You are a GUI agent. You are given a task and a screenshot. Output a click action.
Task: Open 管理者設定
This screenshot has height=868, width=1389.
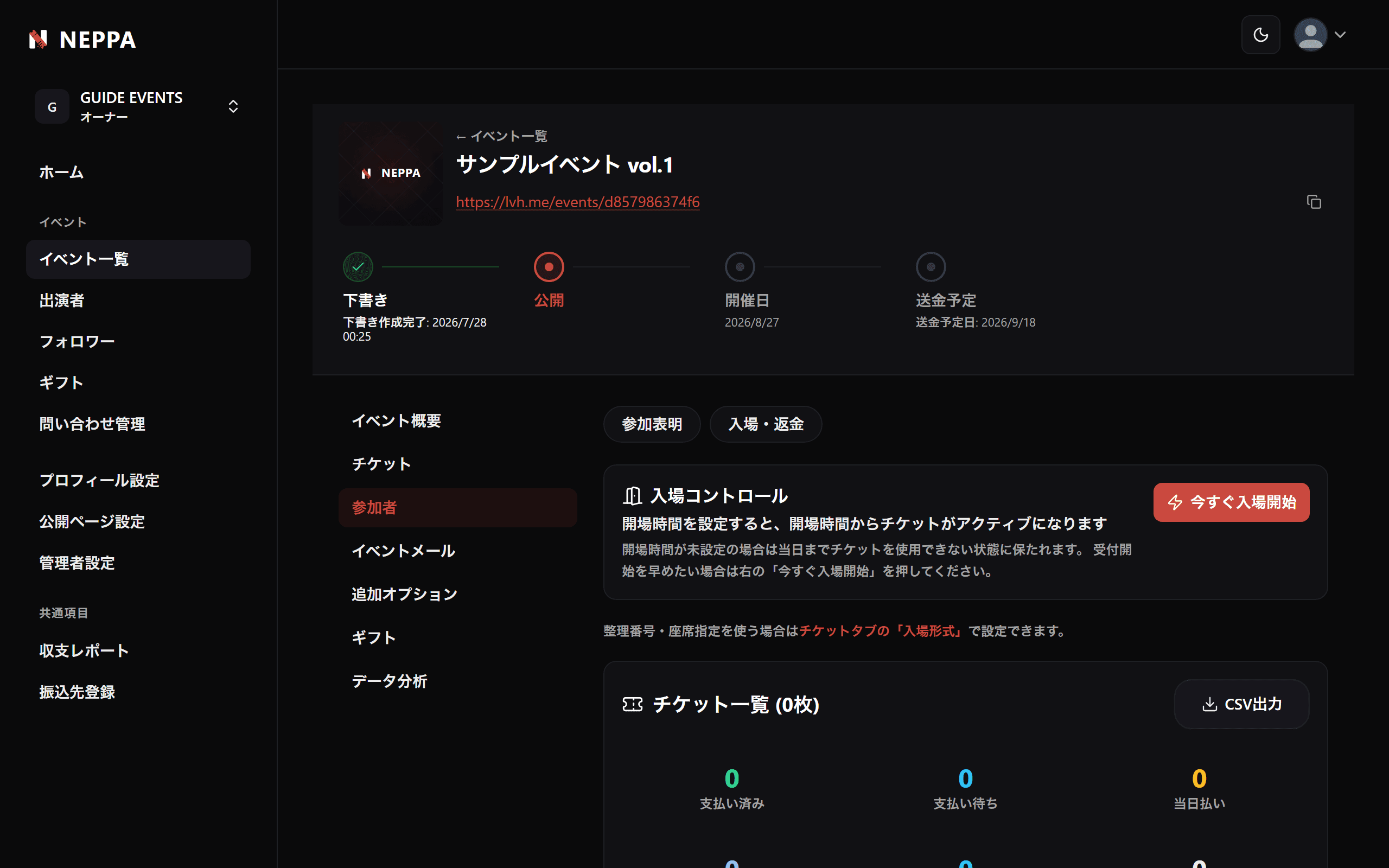click(x=138, y=563)
